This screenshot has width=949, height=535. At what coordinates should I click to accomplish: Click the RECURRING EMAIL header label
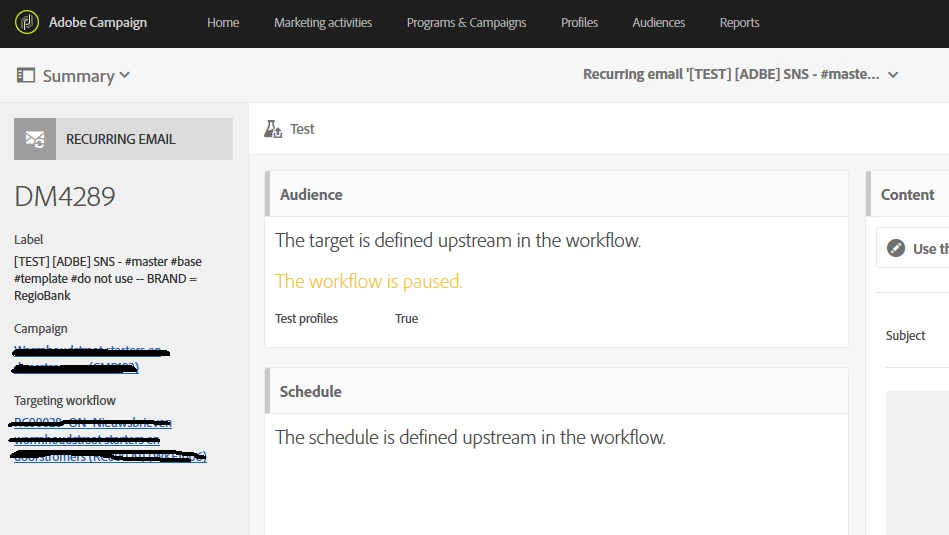[x=120, y=139]
